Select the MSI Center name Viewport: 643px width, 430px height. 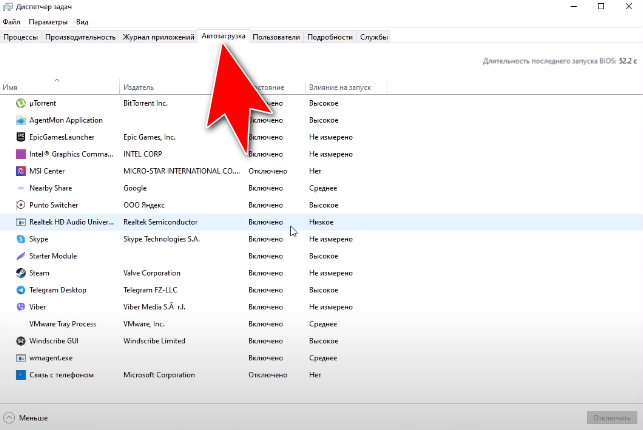click(x=47, y=171)
